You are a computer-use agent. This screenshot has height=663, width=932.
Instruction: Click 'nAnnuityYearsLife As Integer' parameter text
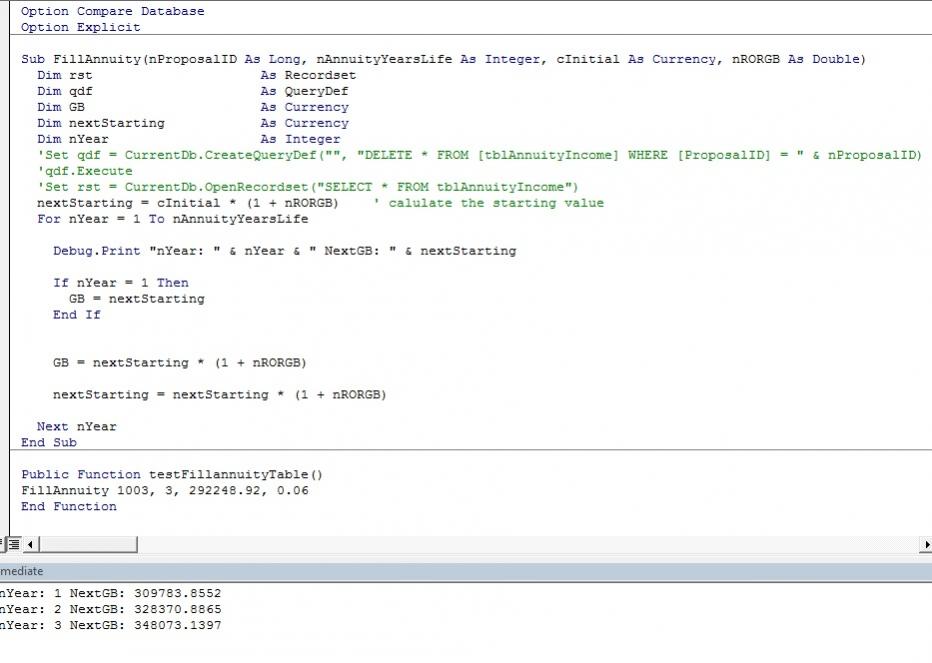(x=428, y=59)
